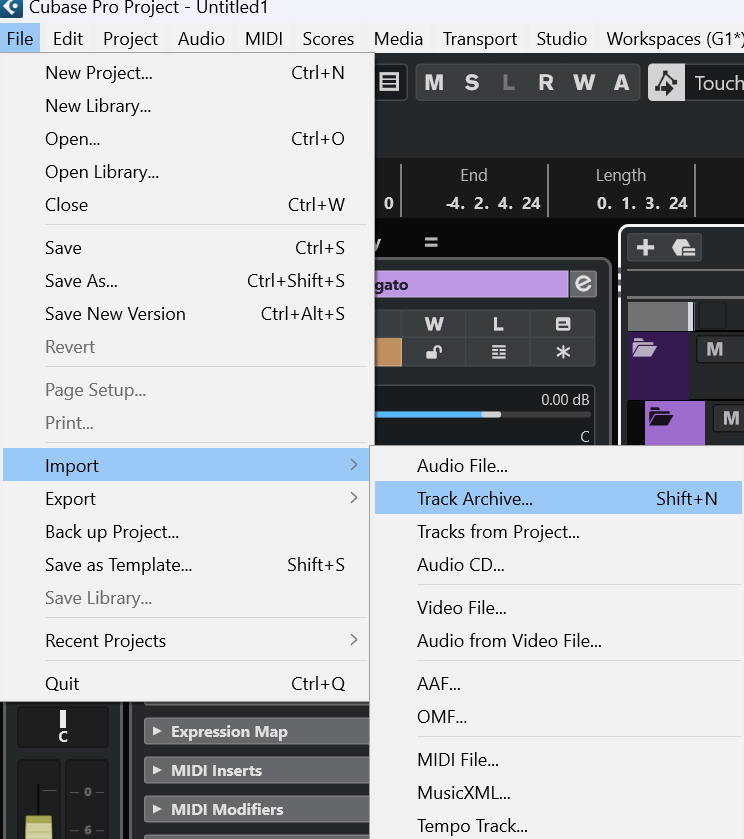Choose Open... in the File menu

186,139
